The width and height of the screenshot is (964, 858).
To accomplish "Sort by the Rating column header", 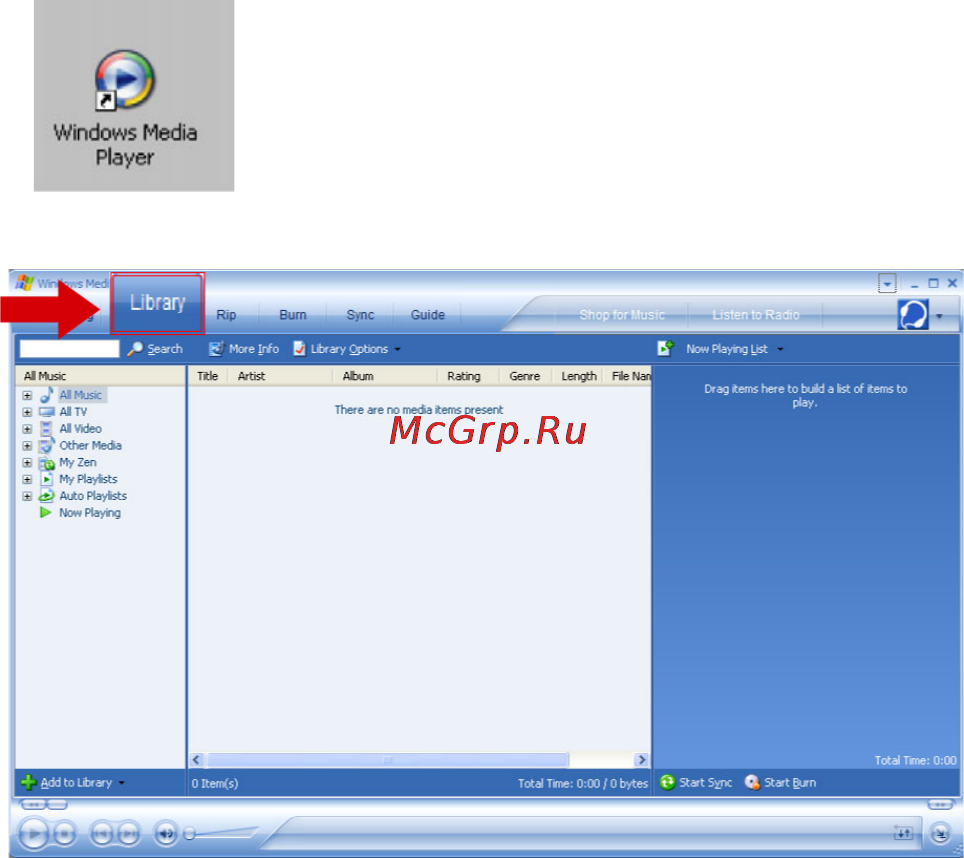I will point(468,376).
